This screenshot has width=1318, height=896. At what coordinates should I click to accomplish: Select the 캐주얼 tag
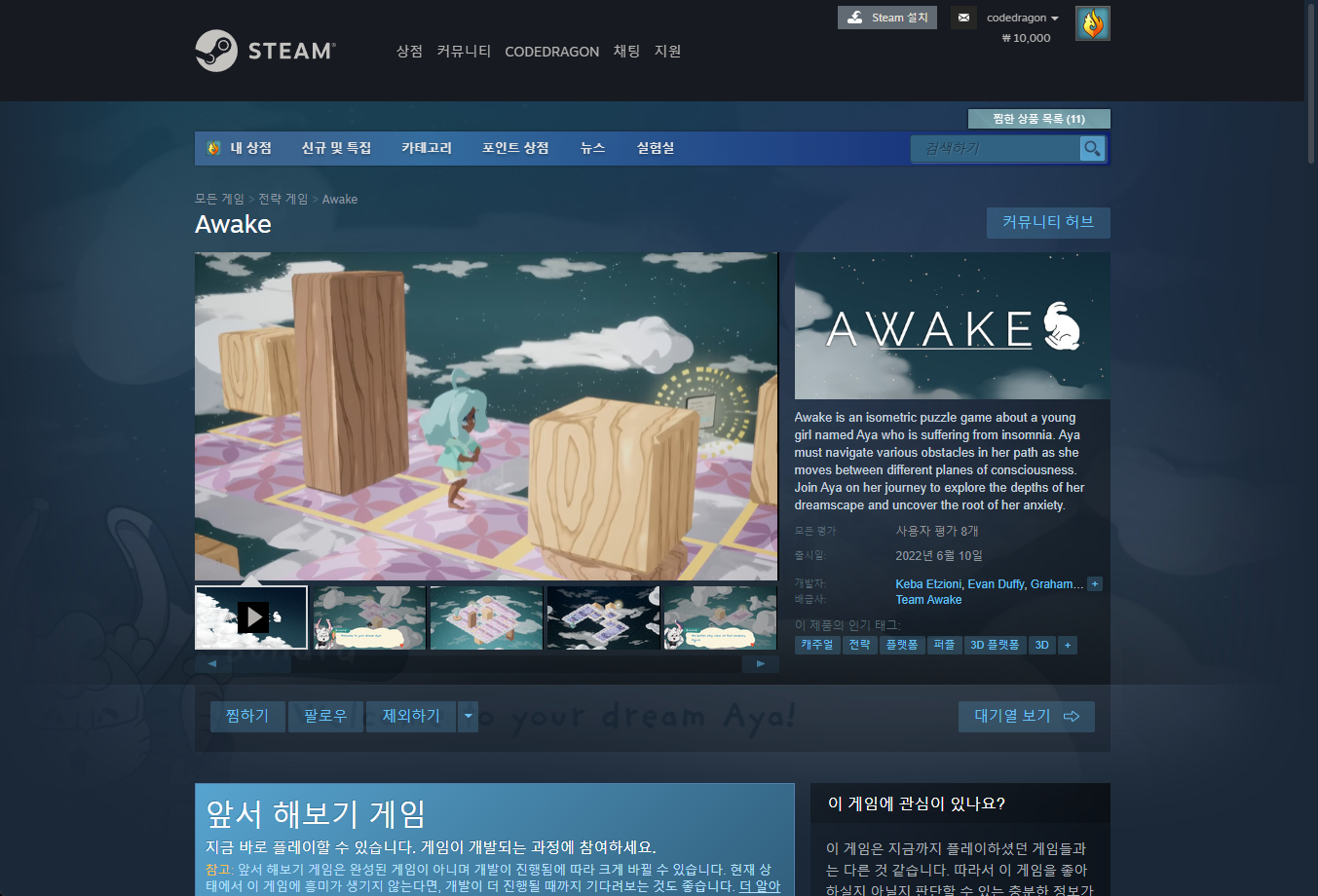click(x=817, y=645)
